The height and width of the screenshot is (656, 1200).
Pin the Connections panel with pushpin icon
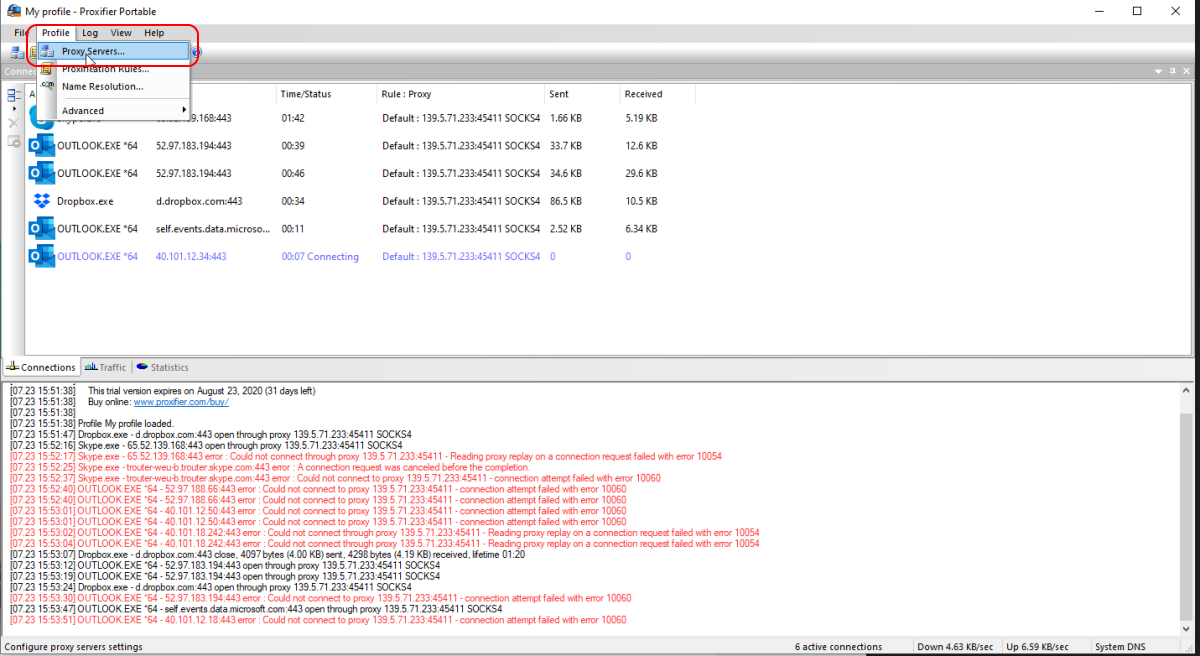(x=1172, y=71)
